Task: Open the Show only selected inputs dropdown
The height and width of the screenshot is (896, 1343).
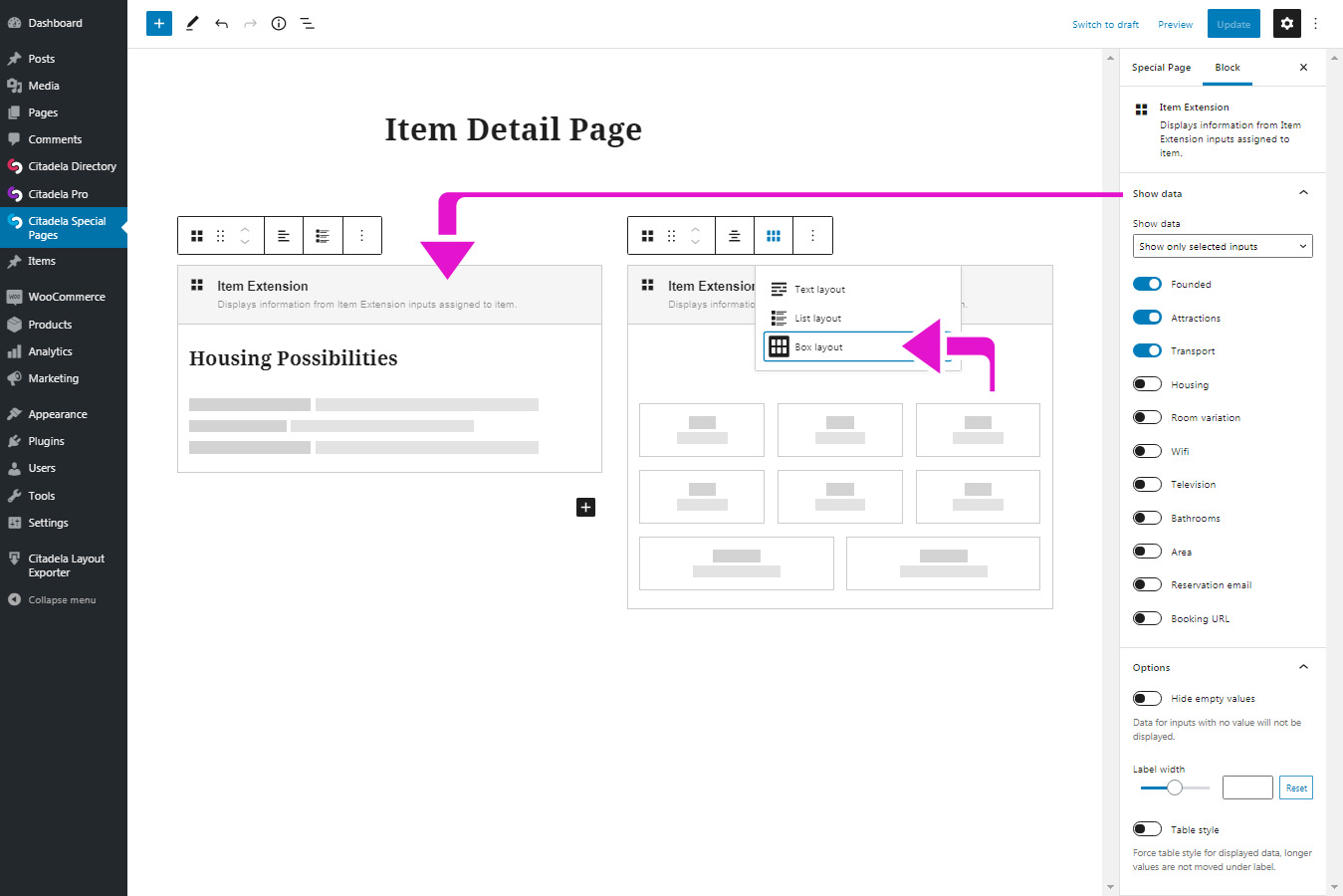Action: pyautogui.click(x=1223, y=246)
